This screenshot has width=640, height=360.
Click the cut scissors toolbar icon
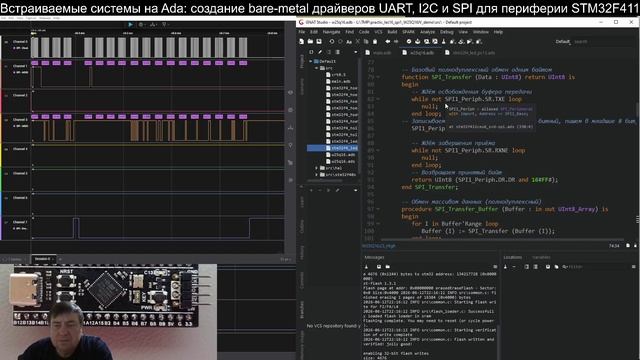click(x=358, y=41)
